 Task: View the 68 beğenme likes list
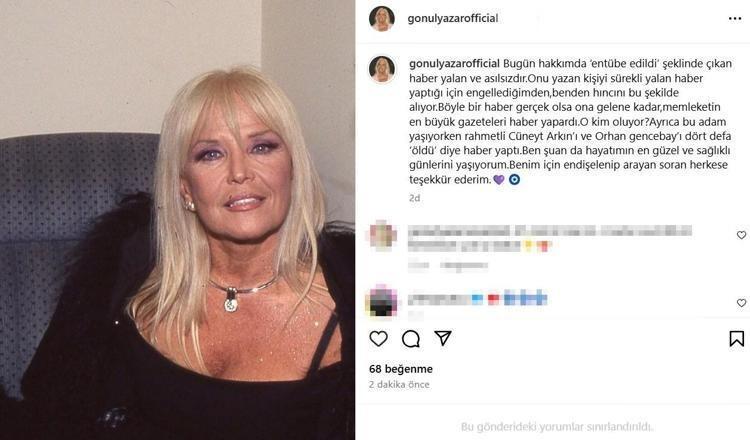click(401, 369)
